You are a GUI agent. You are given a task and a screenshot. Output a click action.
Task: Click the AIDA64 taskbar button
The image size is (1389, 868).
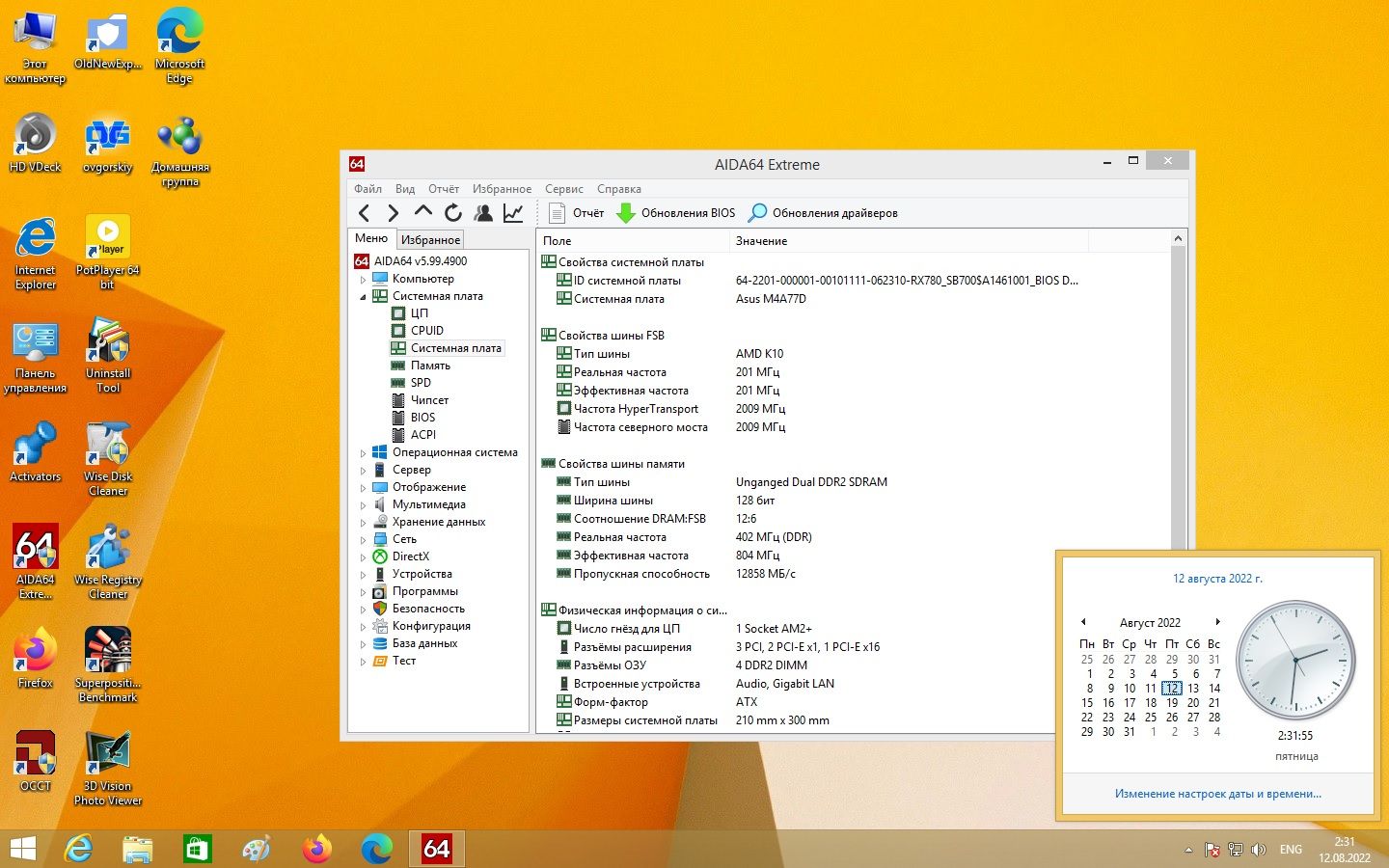437,849
